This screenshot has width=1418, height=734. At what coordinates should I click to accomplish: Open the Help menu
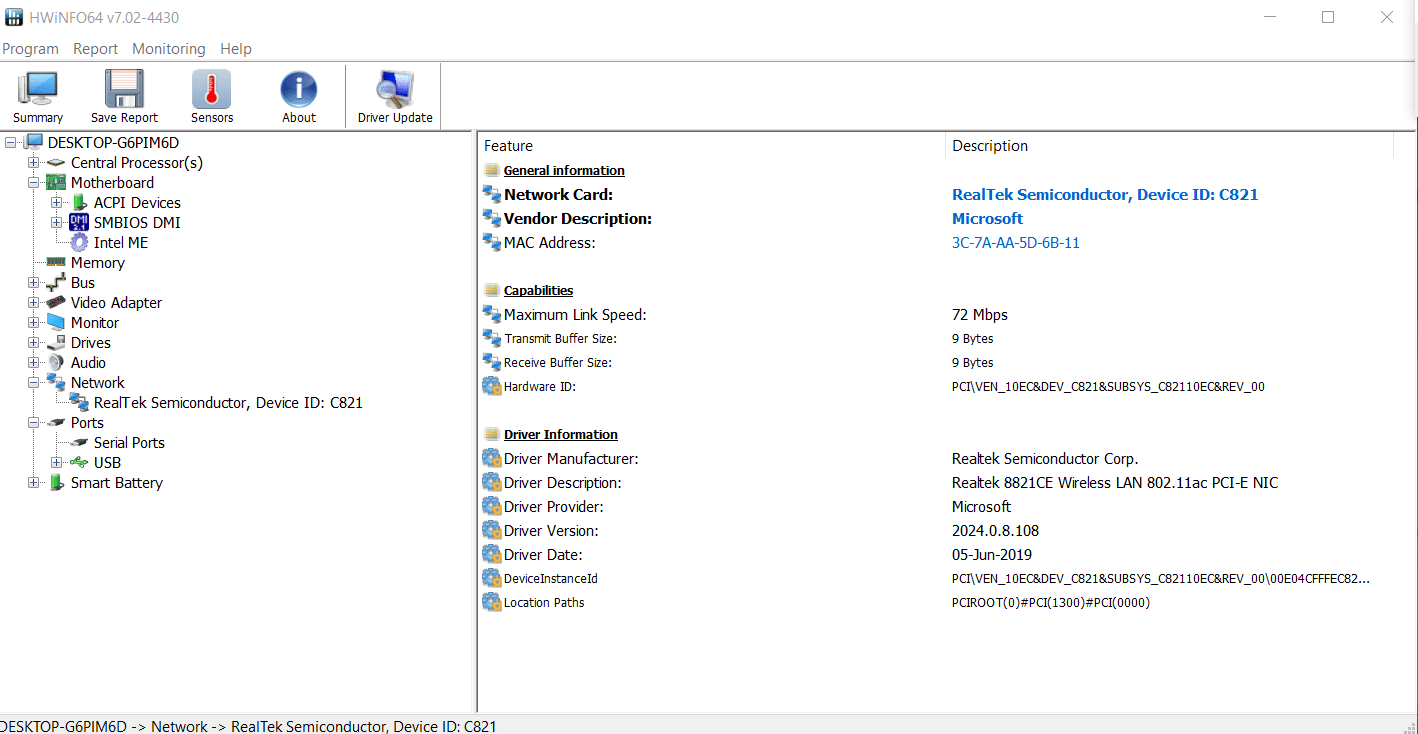point(236,48)
